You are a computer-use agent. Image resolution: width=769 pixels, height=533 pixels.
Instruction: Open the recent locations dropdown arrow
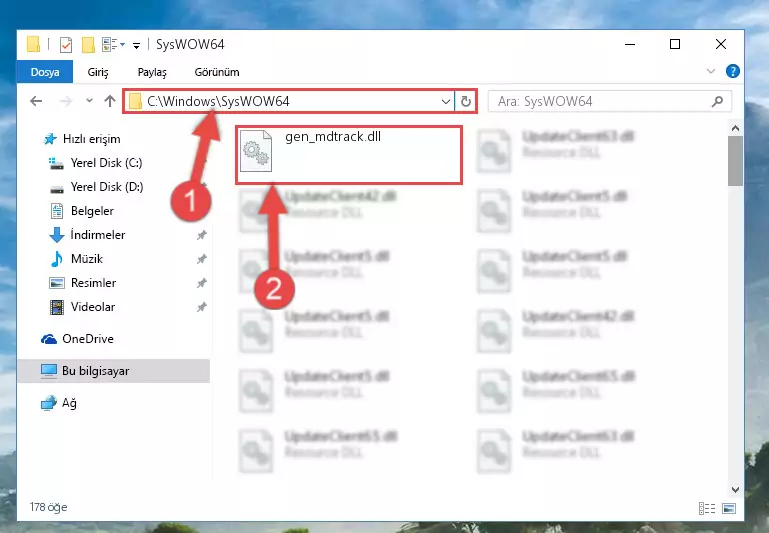pyautogui.click(x=89, y=101)
